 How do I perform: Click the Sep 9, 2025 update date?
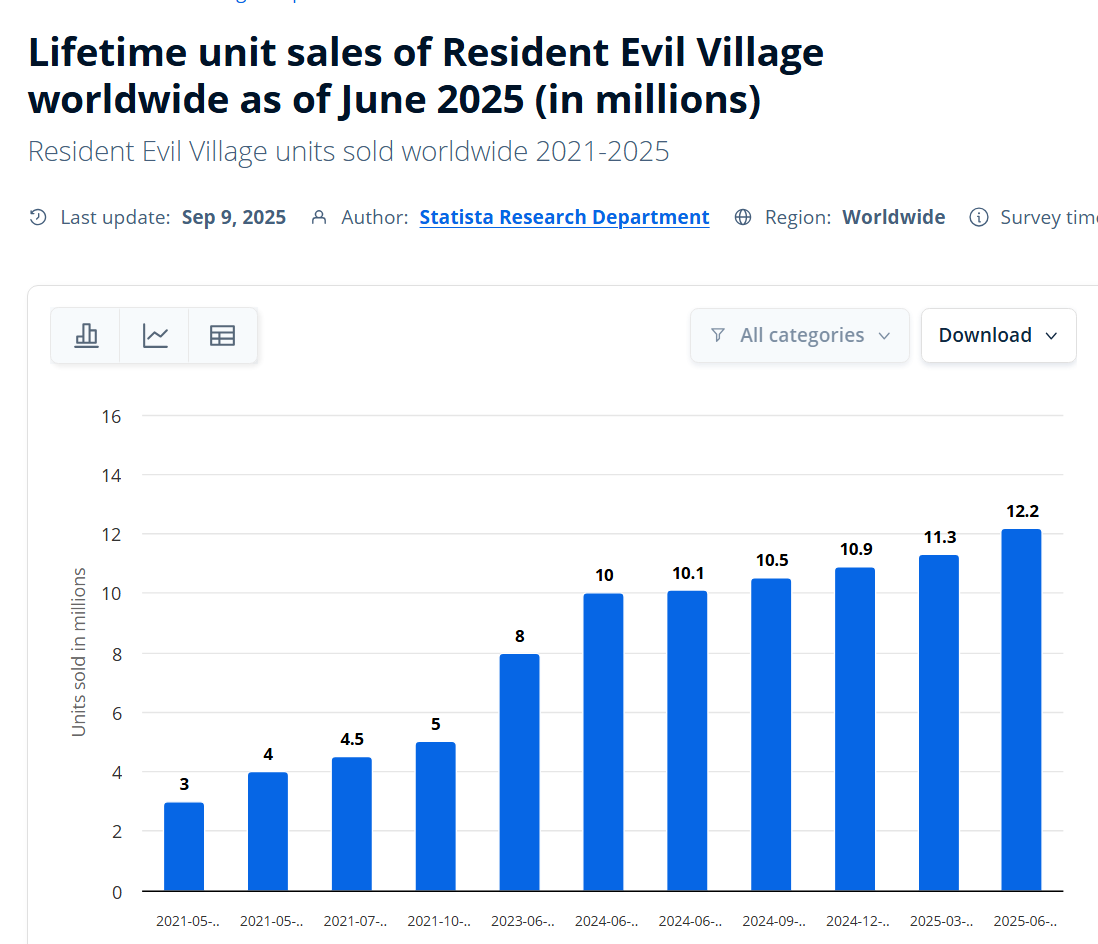pyautogui.click(x=234, y=217)
